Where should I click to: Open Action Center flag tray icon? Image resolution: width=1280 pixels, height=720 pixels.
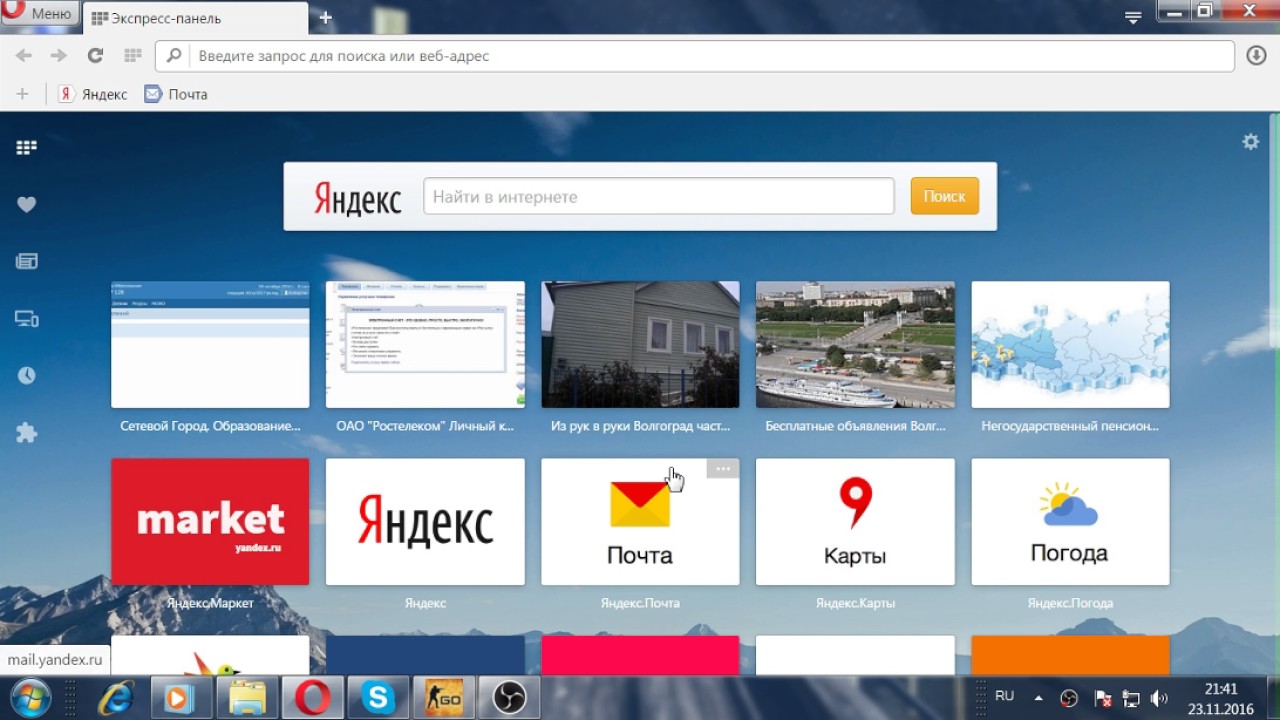(x=1102, y=698)
